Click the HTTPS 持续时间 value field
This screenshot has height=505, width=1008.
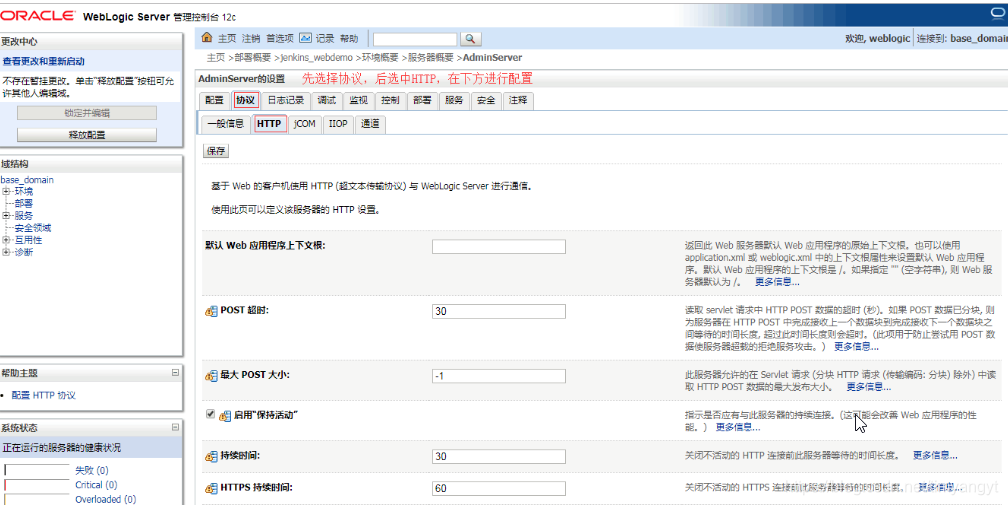coord(499,489)
